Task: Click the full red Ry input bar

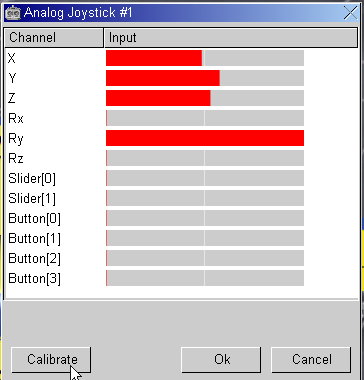Action: [205, 138]
